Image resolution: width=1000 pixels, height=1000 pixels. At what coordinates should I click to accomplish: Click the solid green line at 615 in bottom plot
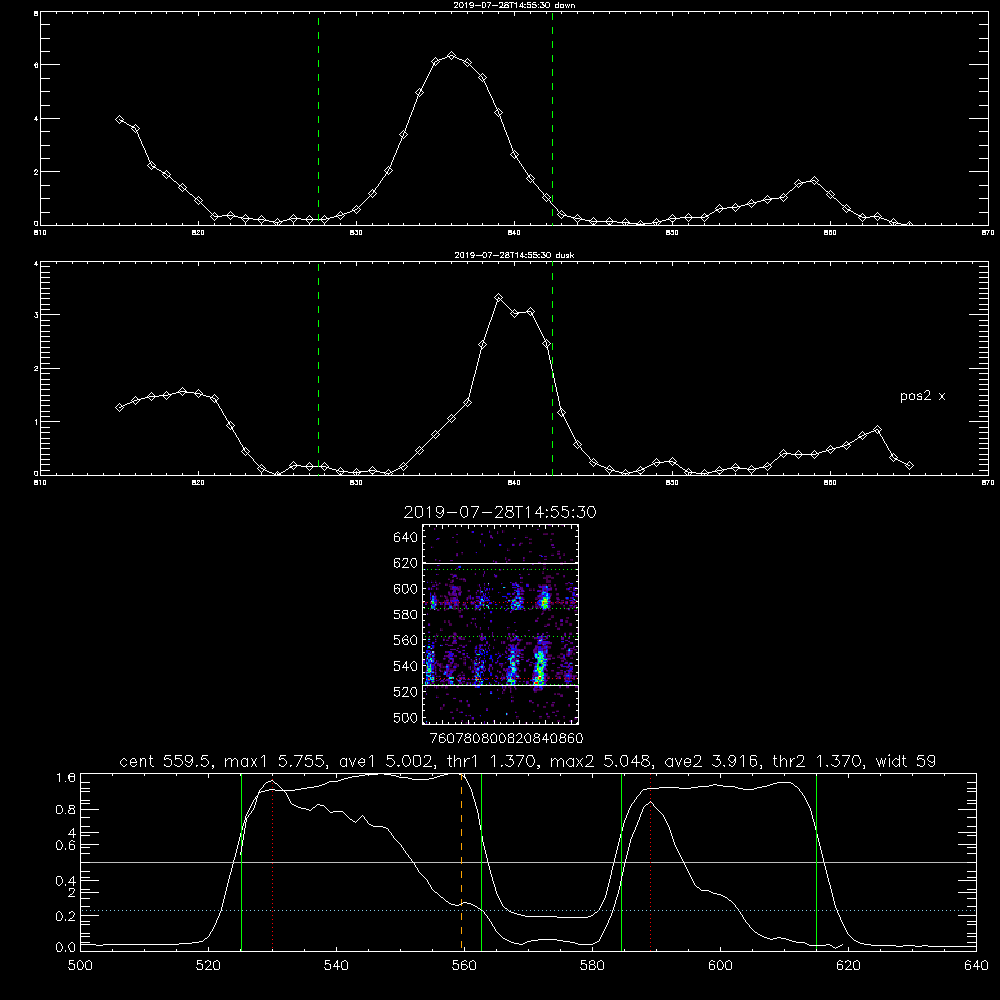point(816,861)
